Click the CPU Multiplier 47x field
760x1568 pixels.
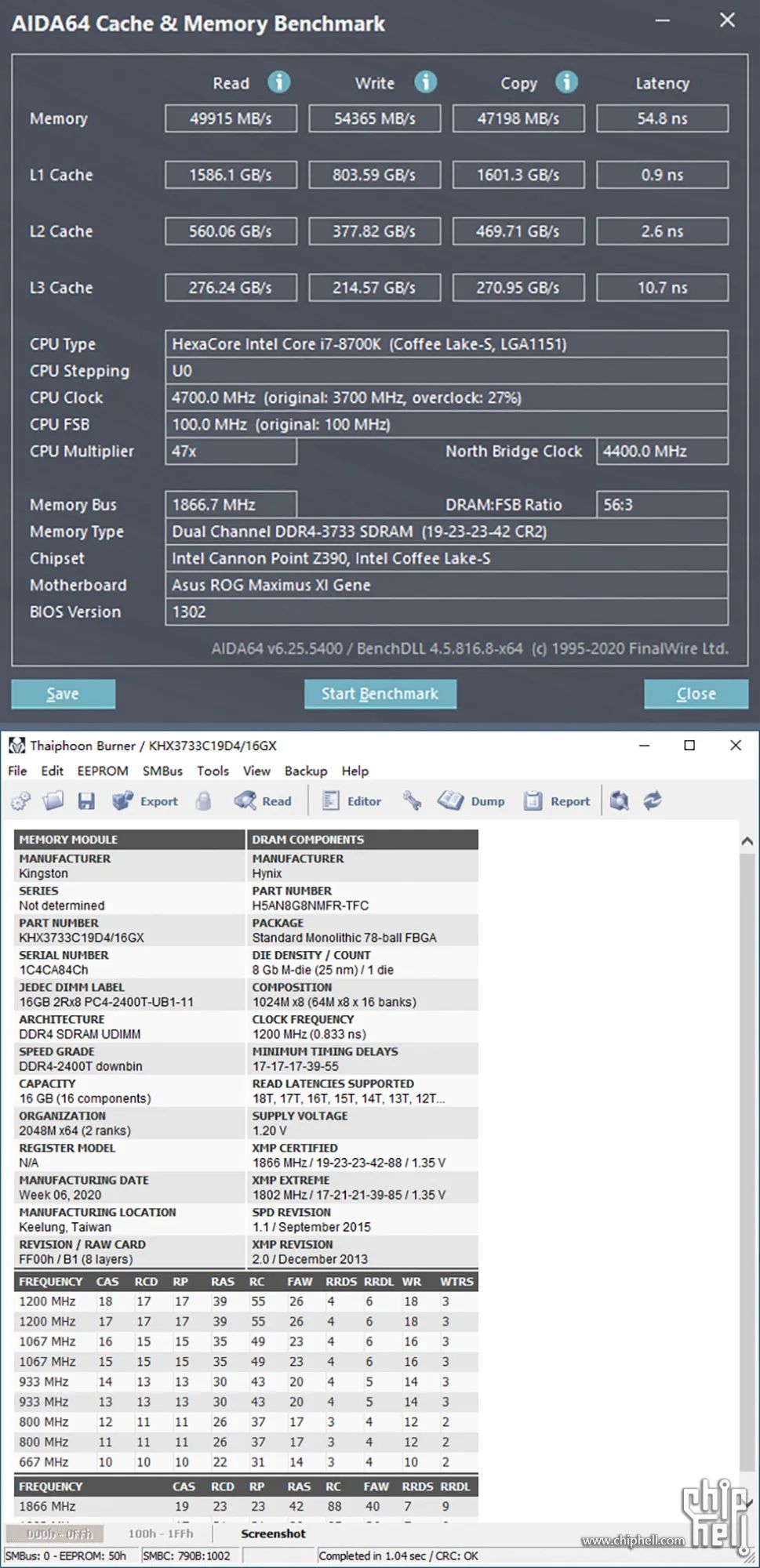click(x=231, y=451)
